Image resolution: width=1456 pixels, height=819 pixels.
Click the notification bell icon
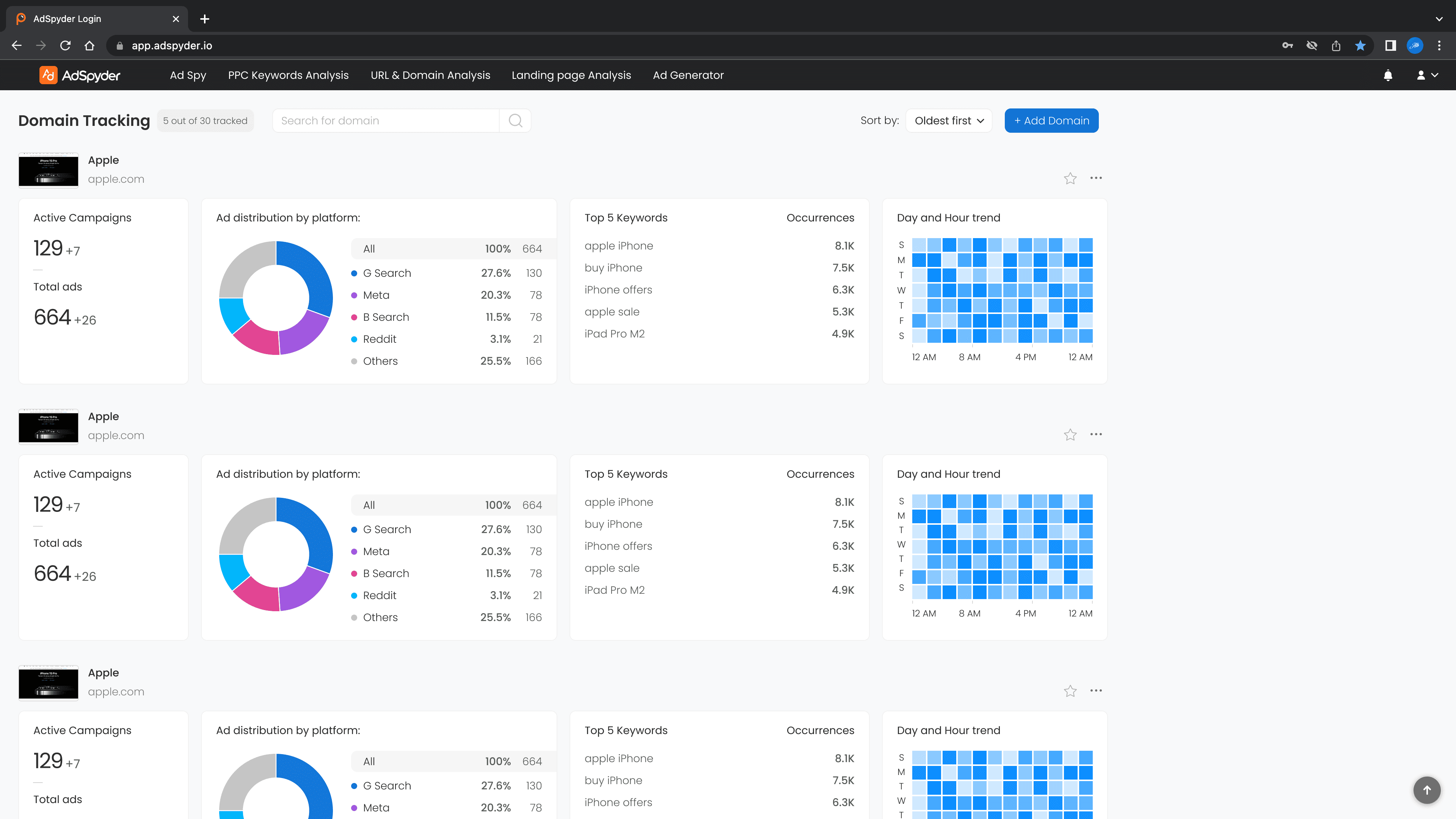click(x=1388, y=75)
